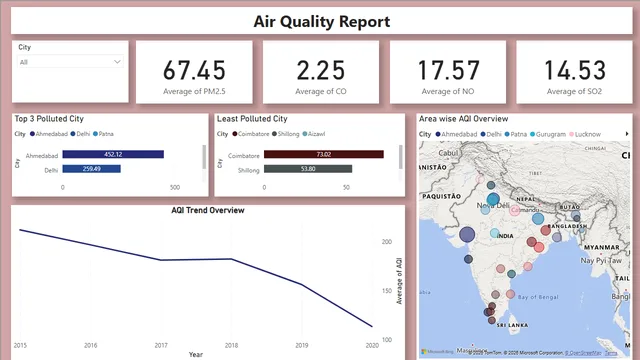This screenshot has width=640, height=360.
Task: Click Delhi legend dot in map legend
Action: pyautogui.click(x=483, y=134)
